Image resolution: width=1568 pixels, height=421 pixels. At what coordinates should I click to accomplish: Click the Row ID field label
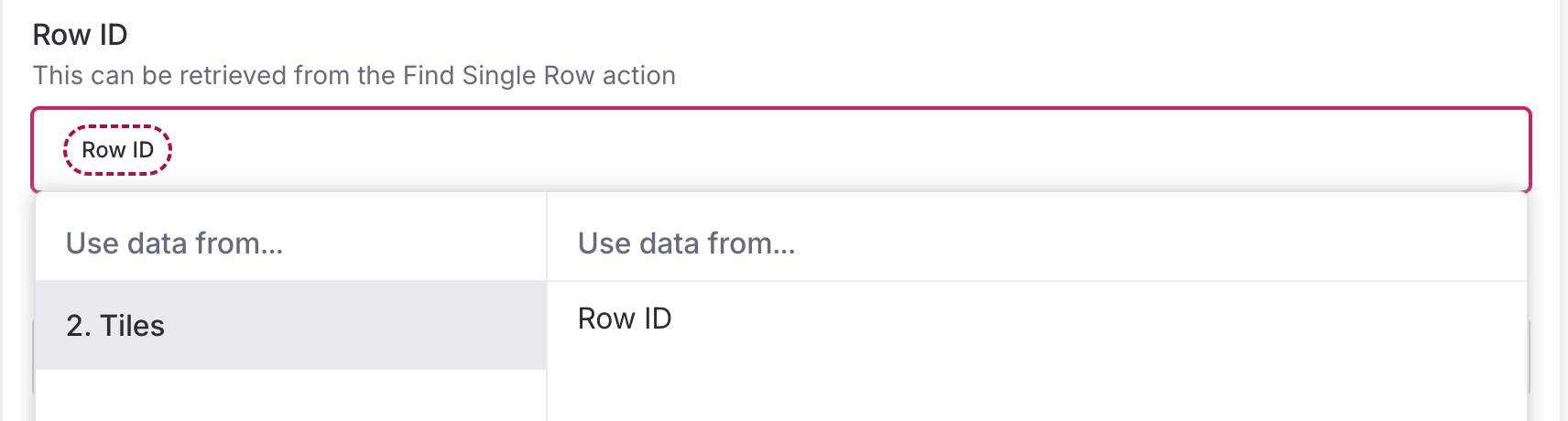click(x=80, y=35)
